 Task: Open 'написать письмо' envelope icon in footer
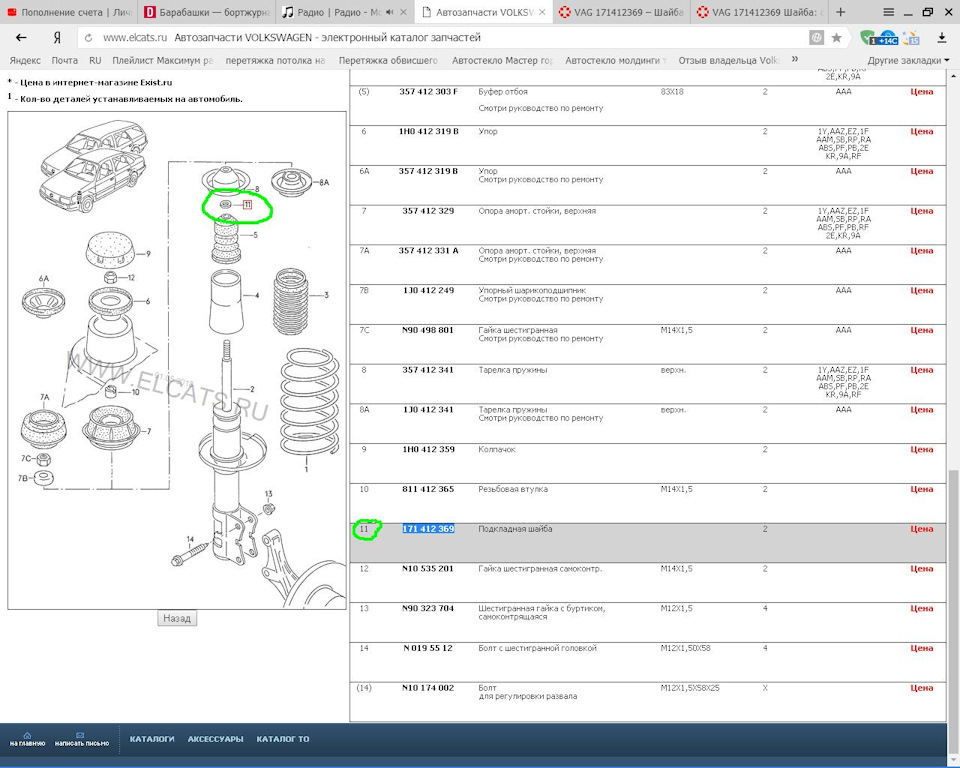81,739
